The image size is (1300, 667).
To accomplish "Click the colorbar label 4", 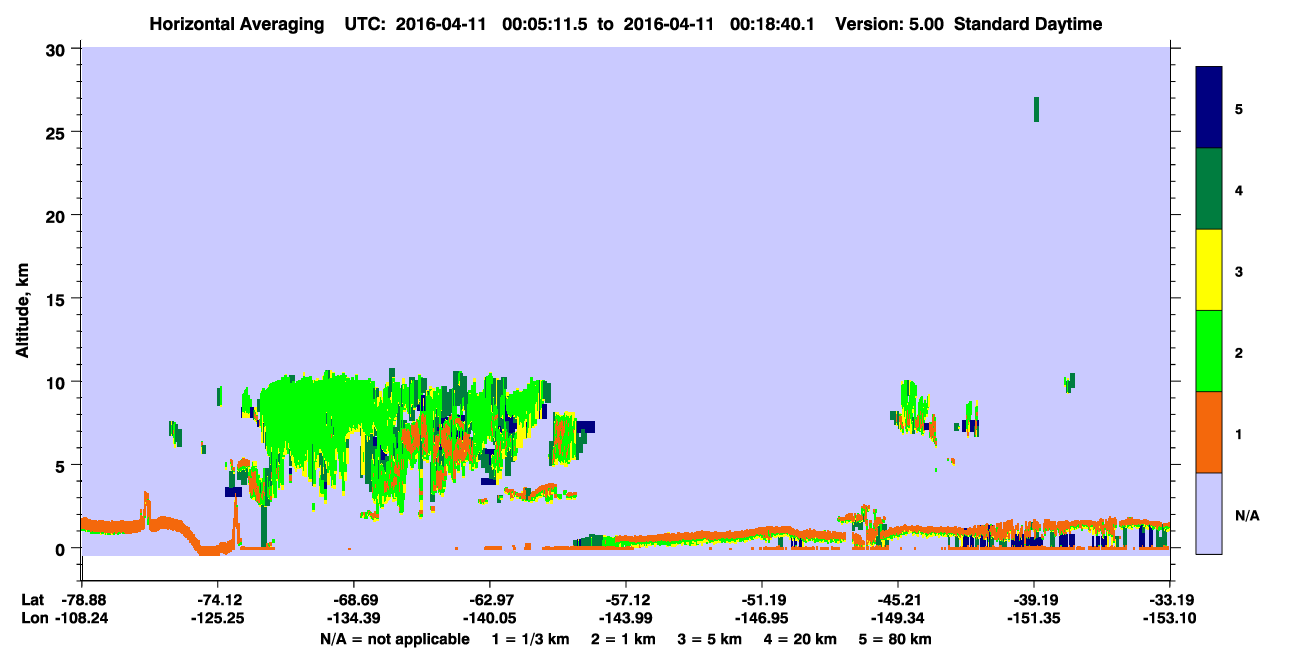I will tap(1239, 189).
